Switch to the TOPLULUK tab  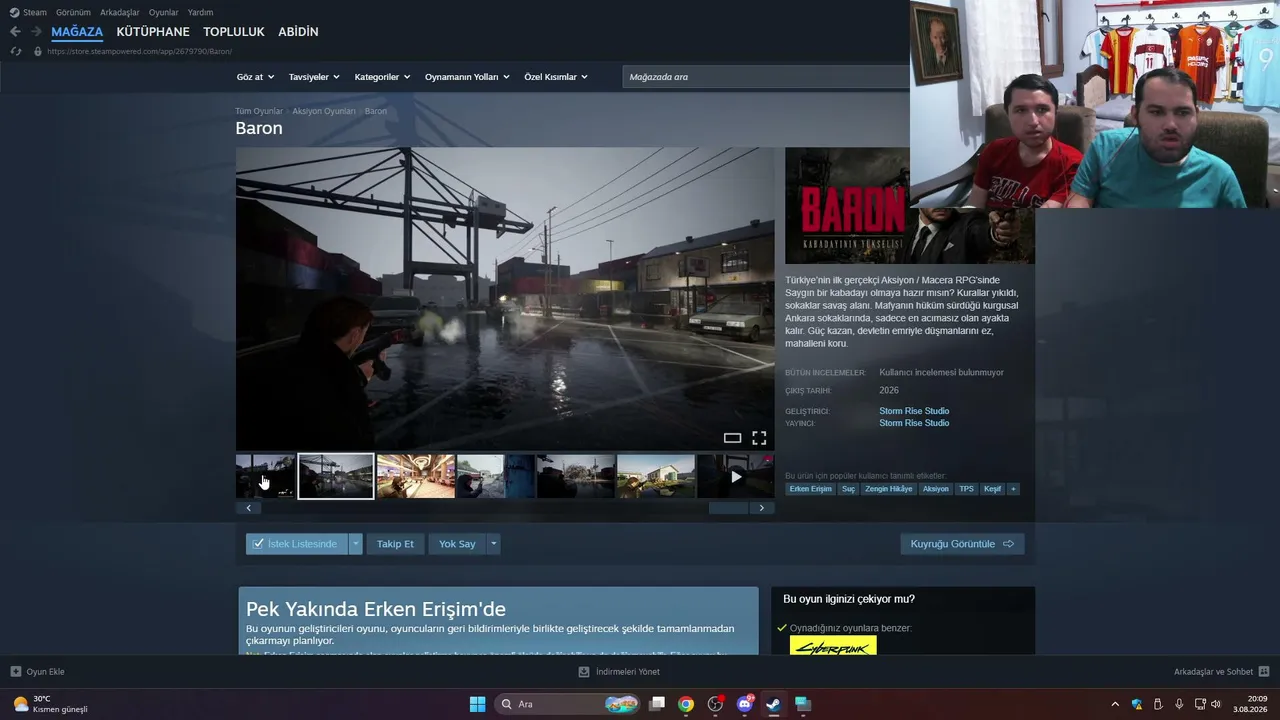[234, 32]
